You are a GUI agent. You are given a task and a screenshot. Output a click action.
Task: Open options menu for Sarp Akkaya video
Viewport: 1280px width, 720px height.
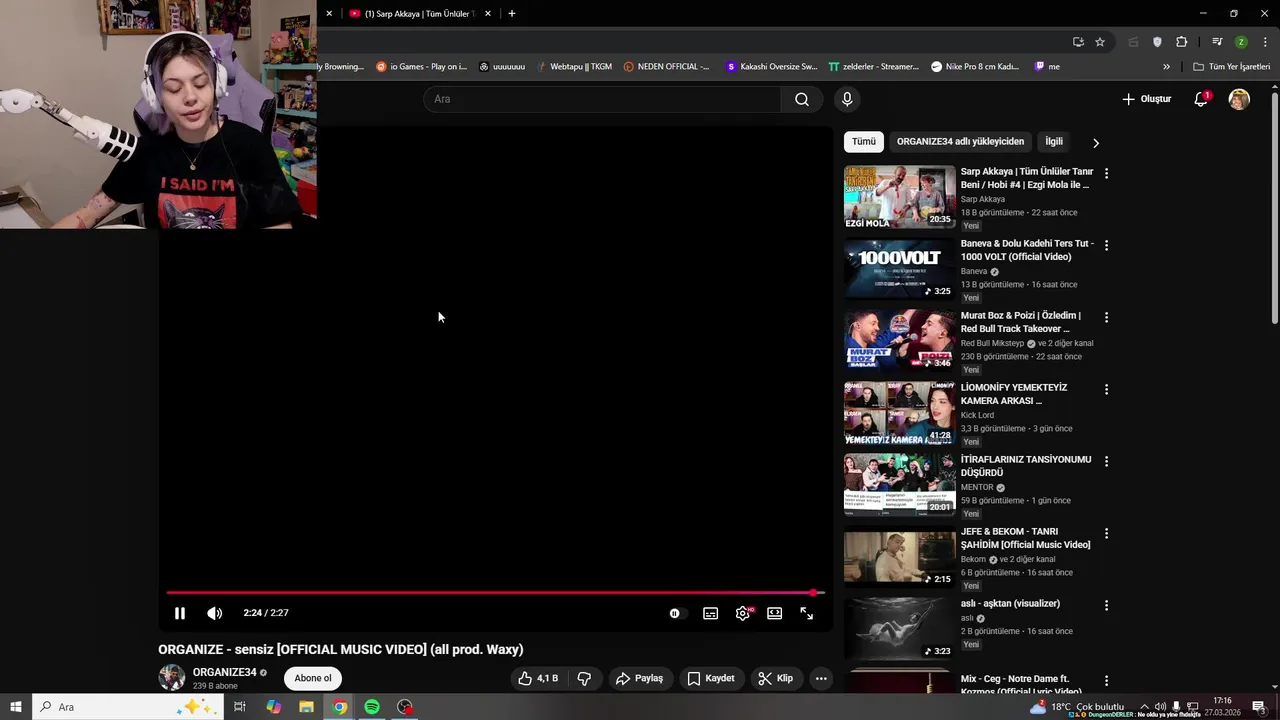tap(1106, 173)
